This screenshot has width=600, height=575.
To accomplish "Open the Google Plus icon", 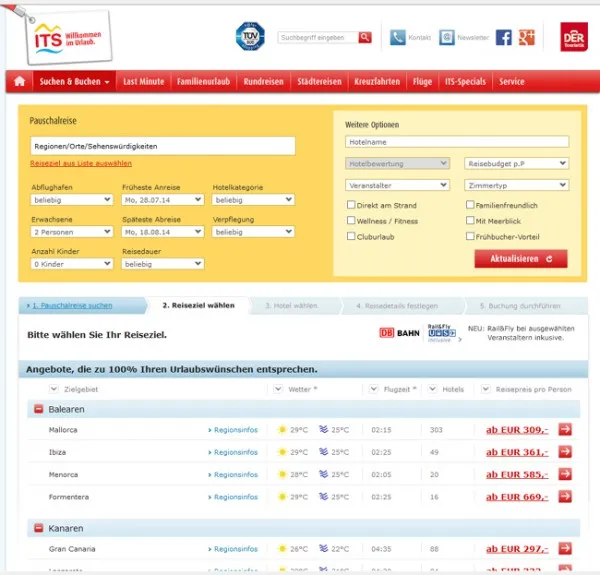I will (528, 37).
